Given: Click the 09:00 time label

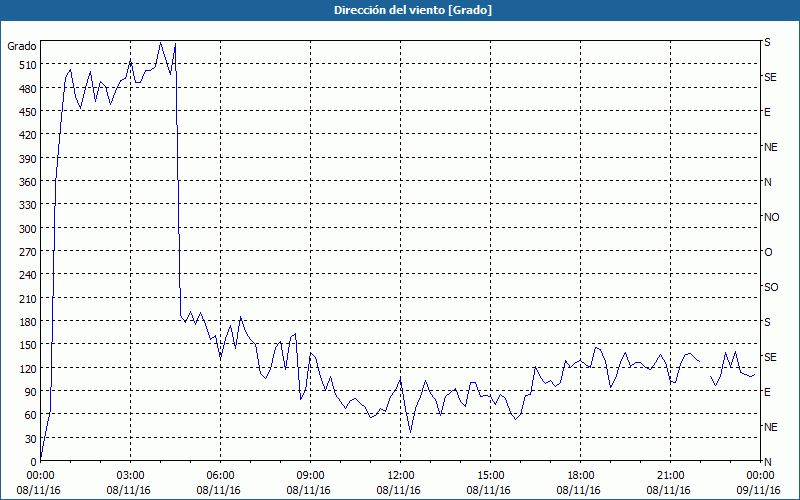Looking at the screenshot, I should (x=310, y=476).
